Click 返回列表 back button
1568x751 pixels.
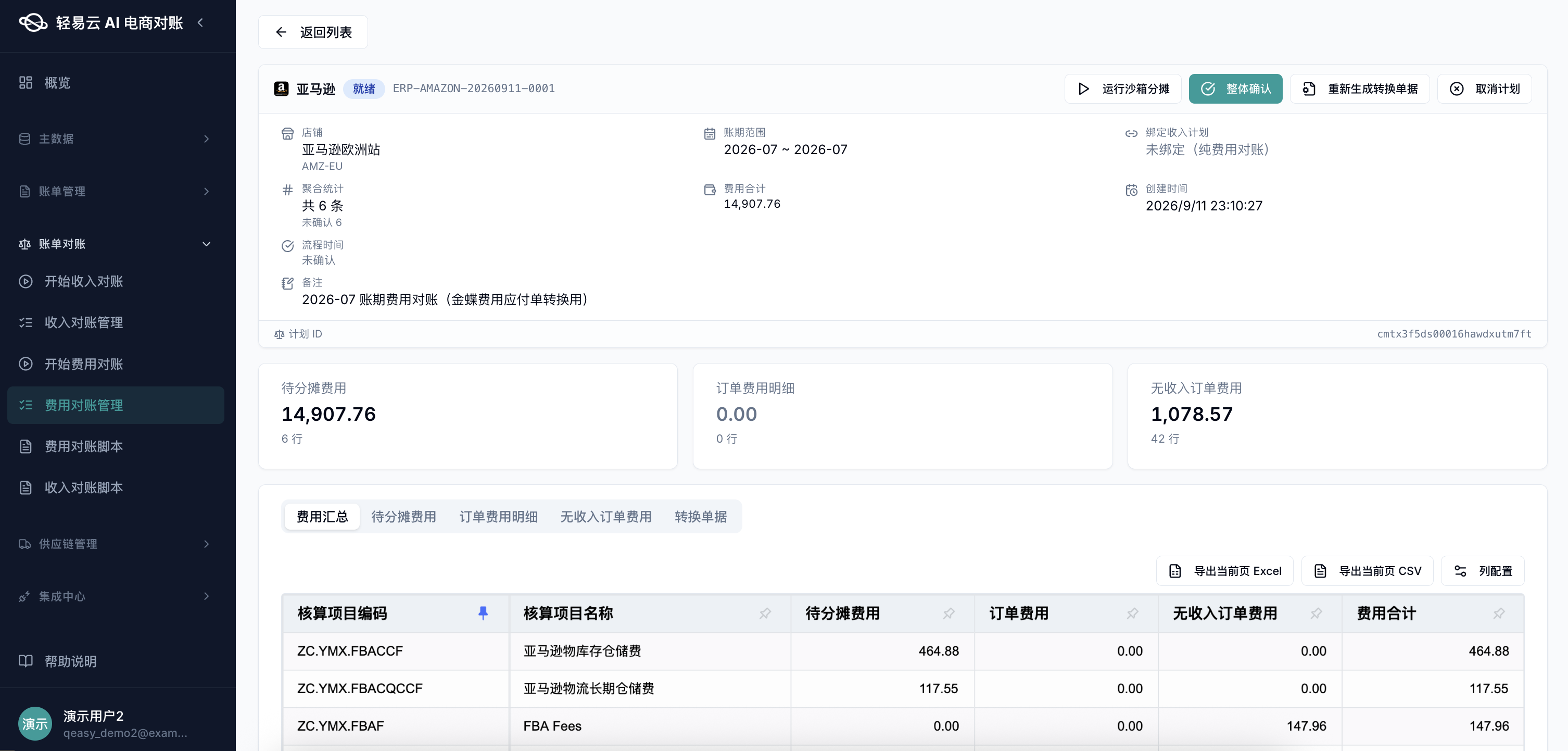(313, 32)
